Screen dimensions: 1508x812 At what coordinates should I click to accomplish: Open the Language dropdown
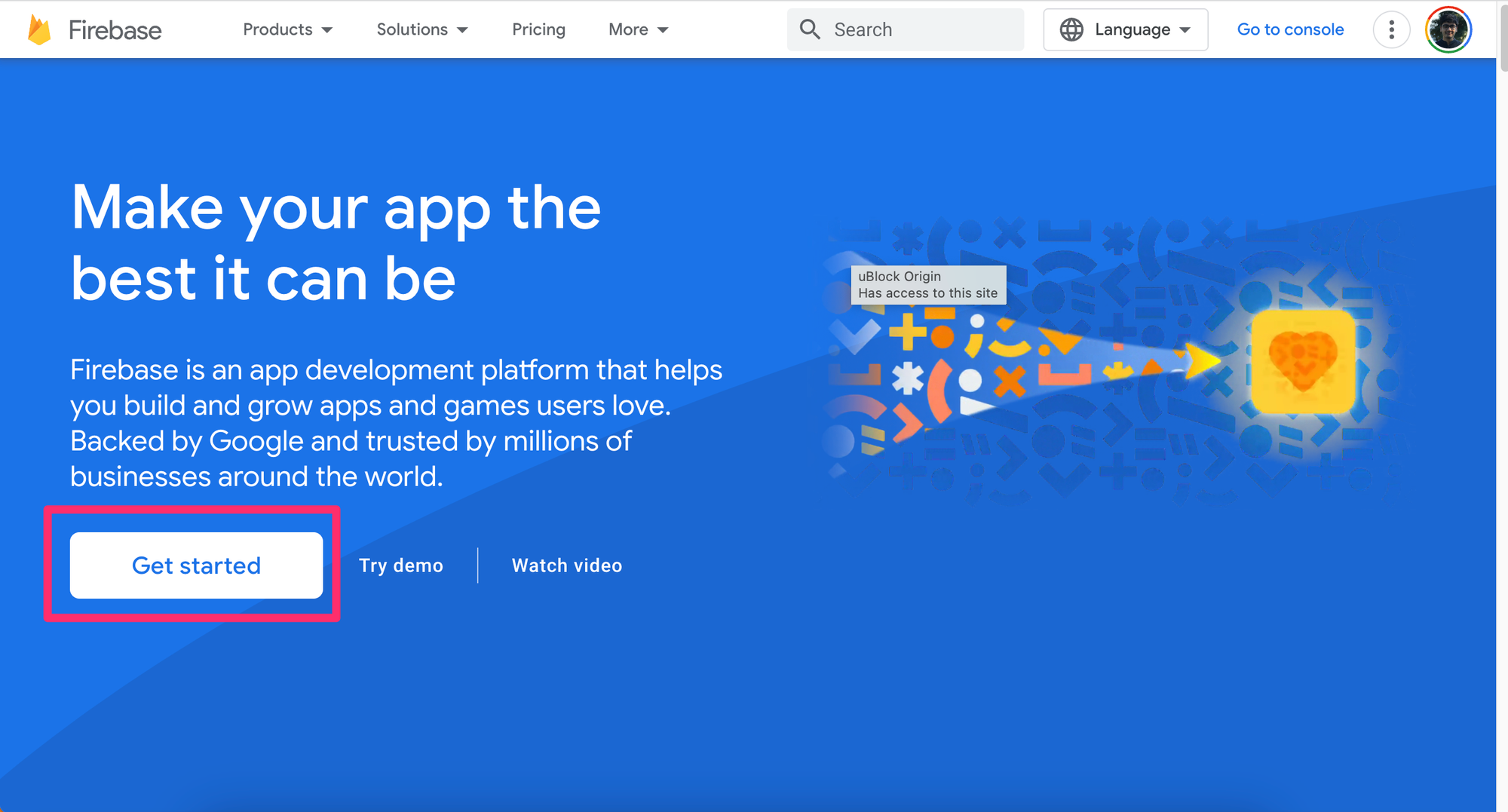(x=1126, y=29)
